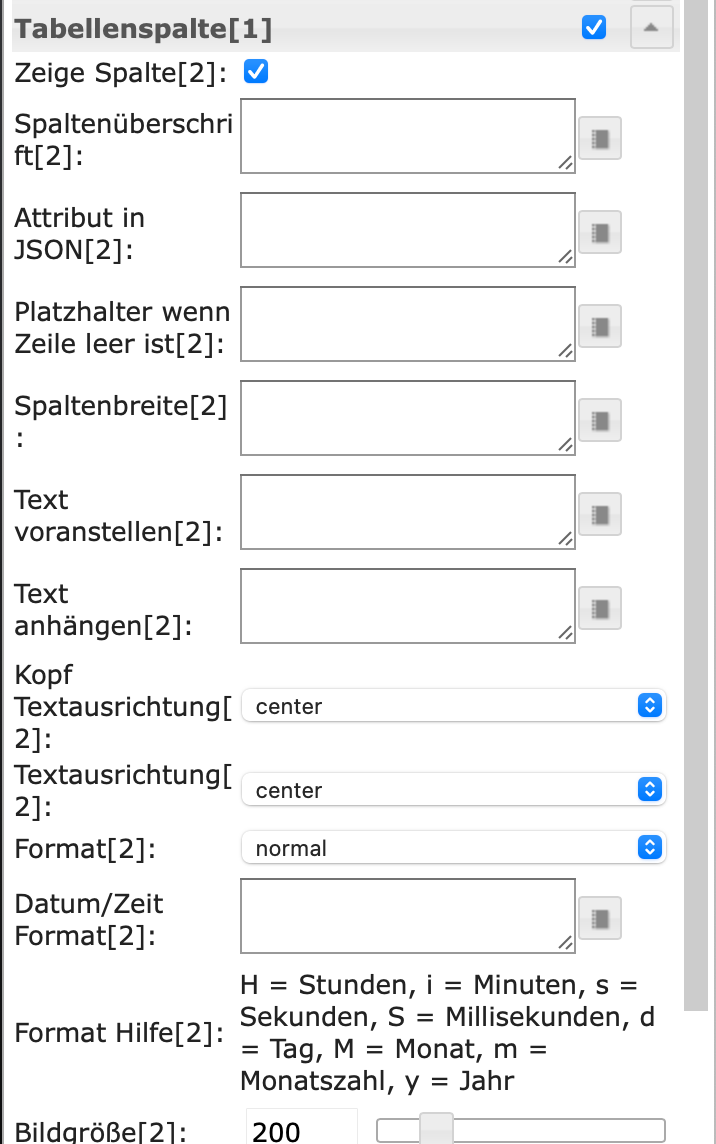This screenshot has height=1144, width=716.
Task: Open editor icon beside Spaltenbreite[2] field
Action: 600,420
